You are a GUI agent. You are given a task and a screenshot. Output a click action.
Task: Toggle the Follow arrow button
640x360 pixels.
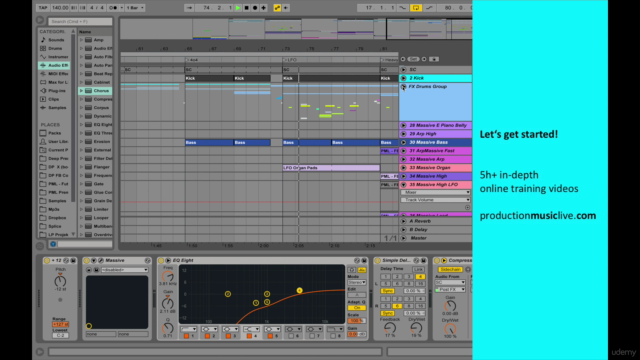[x=189, y=8]
